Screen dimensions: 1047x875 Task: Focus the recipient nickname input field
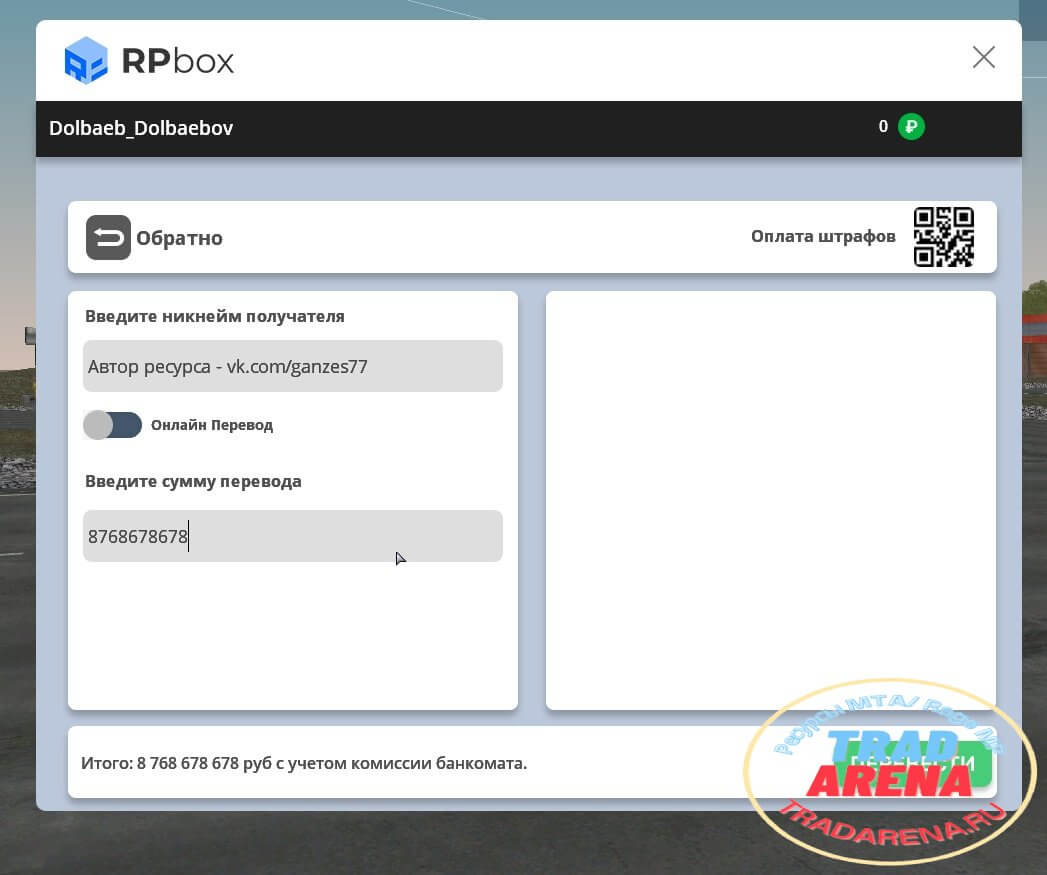tap(292, 366)
